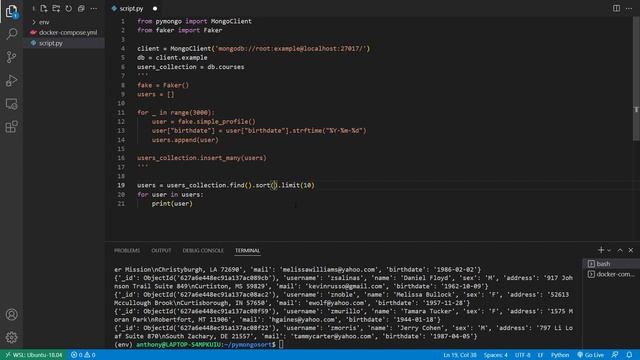The image size is (640, 360).
Task: Open errors and warnings count in status bar
Action: (83, 355)
